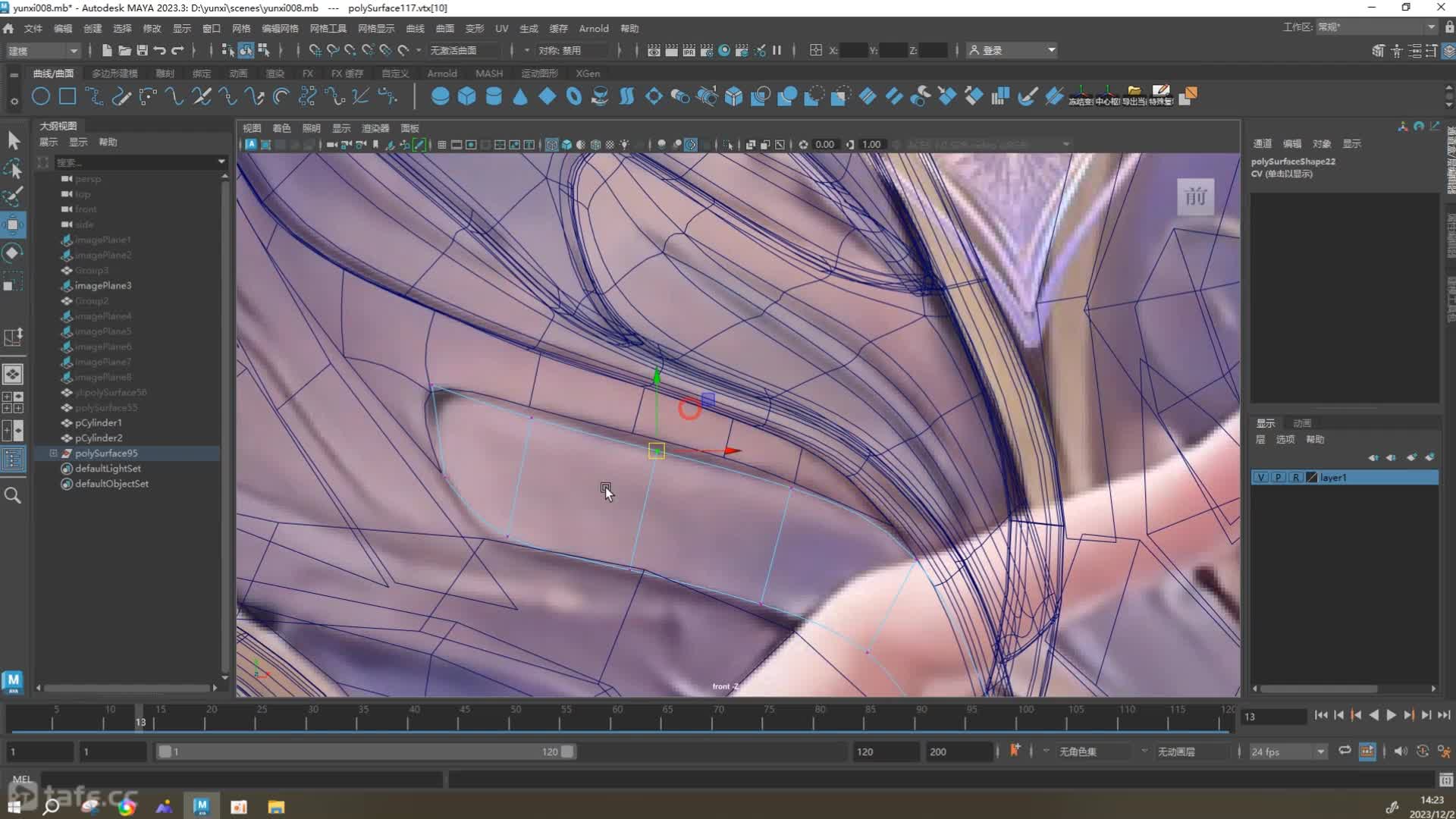1456x819 pixels.
Task: Open the 建模 menu set dropdown
Action: pos(42,51)
